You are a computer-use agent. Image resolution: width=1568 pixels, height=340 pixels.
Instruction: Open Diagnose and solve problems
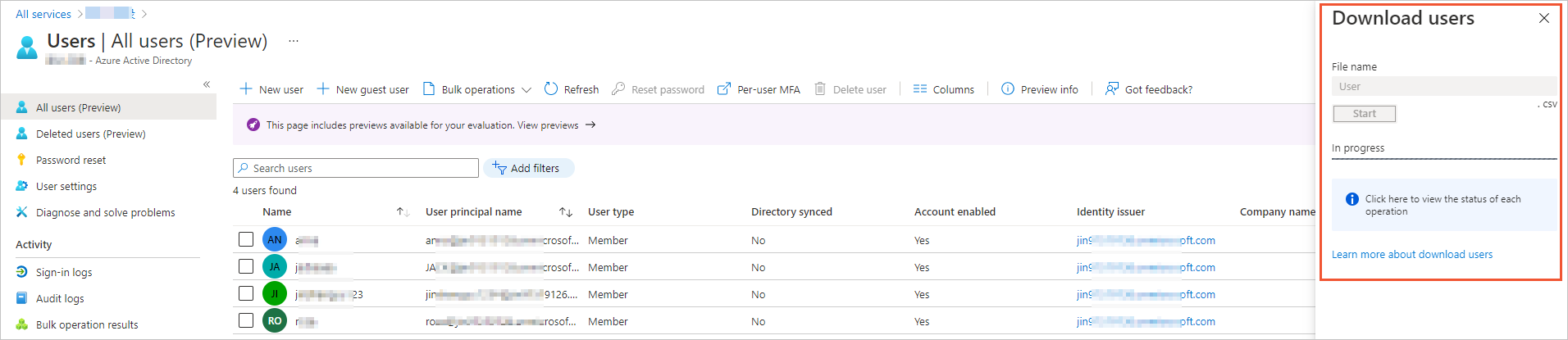(105, 212)
